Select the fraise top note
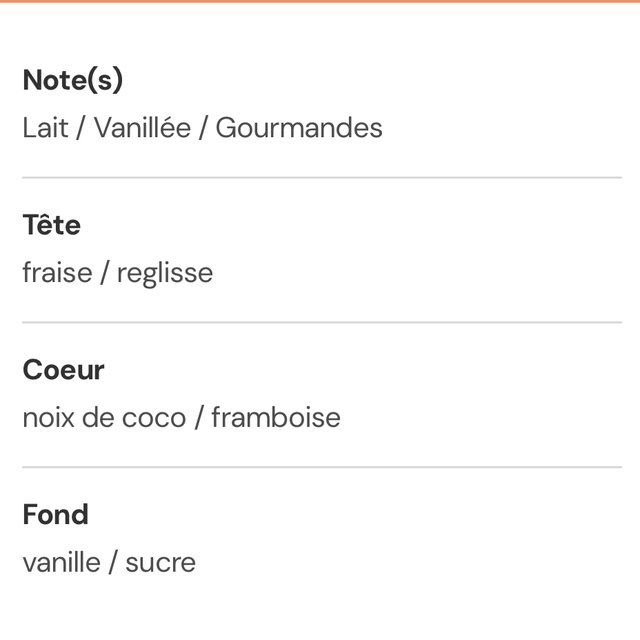This screenshot has width=640, height=640. 57,273
